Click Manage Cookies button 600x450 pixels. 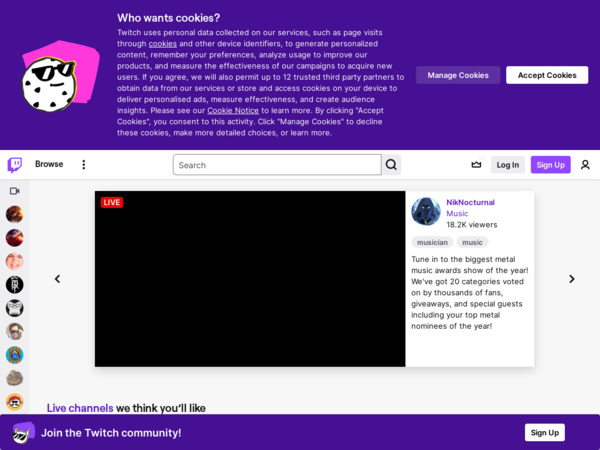pyautogui.click(x=458, y=75)
